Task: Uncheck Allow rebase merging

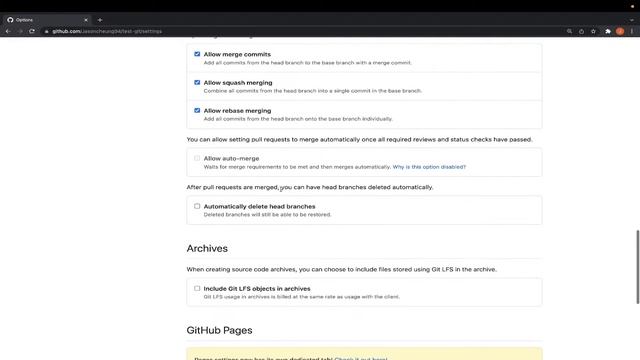Action: [197, 110]
